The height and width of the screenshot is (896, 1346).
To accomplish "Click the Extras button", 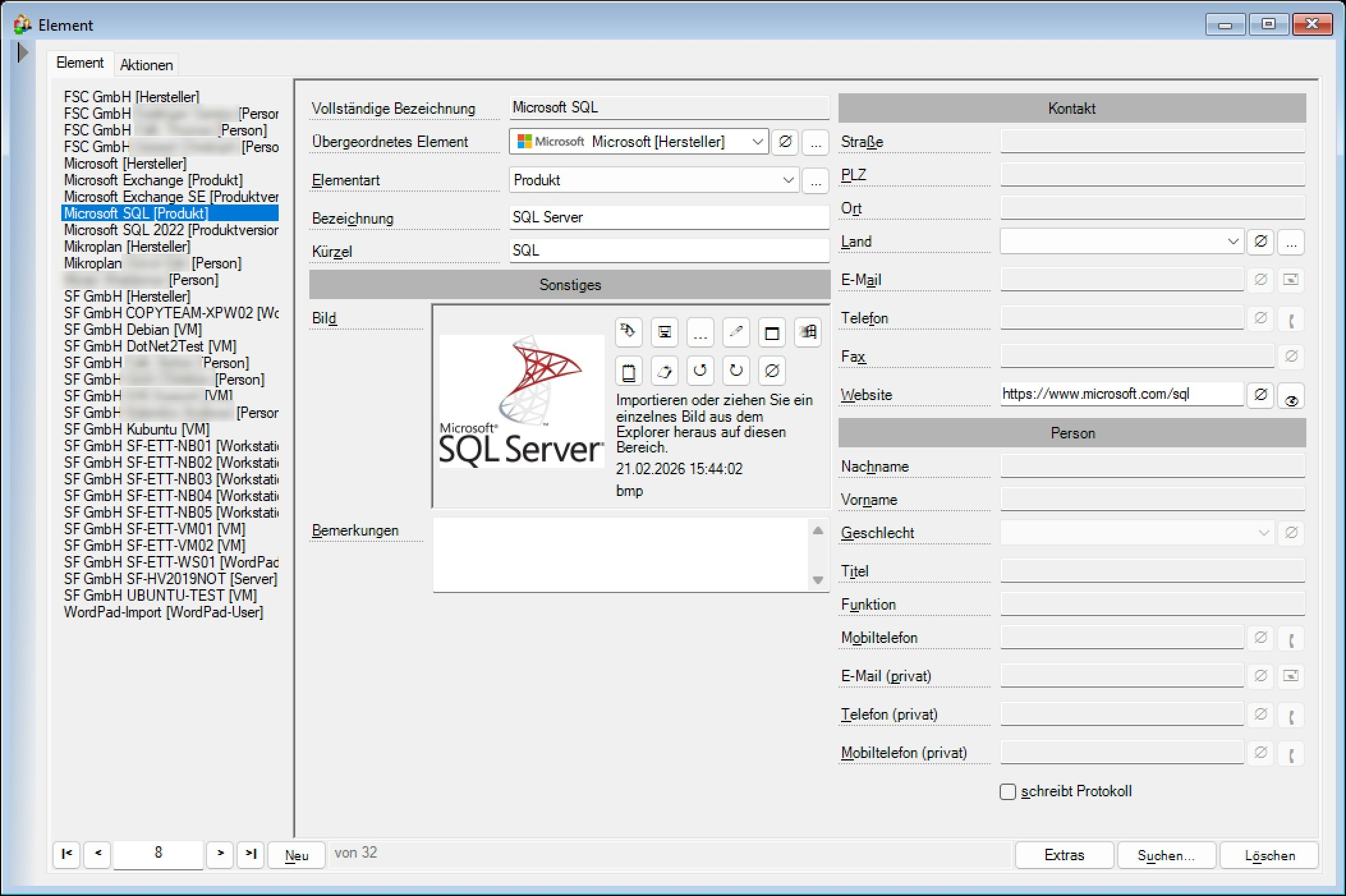I will pyautogui.click(x=1064, y=854).
